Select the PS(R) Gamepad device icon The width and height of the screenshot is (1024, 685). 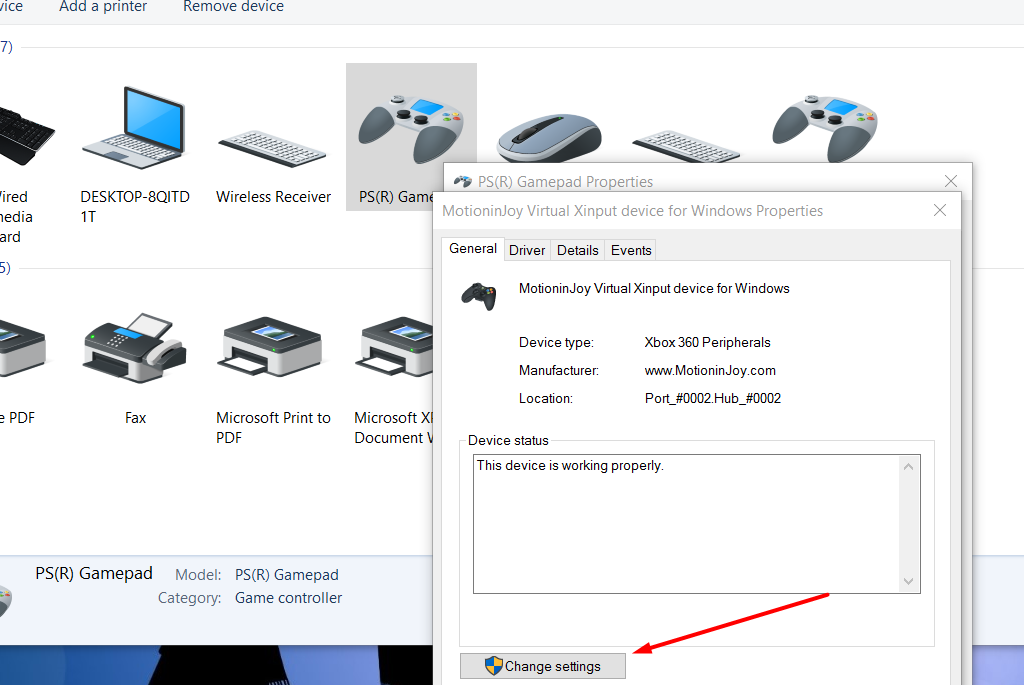(x=411, y=128)
